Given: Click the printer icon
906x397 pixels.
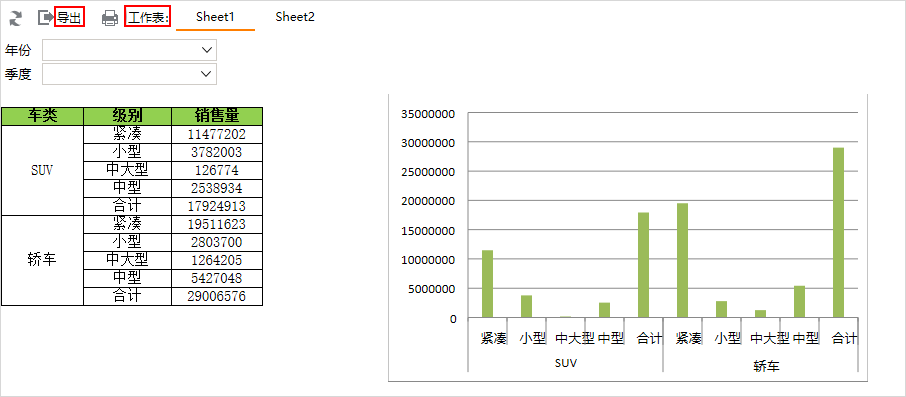Looking at the screenshot, I should pos(110,18).
